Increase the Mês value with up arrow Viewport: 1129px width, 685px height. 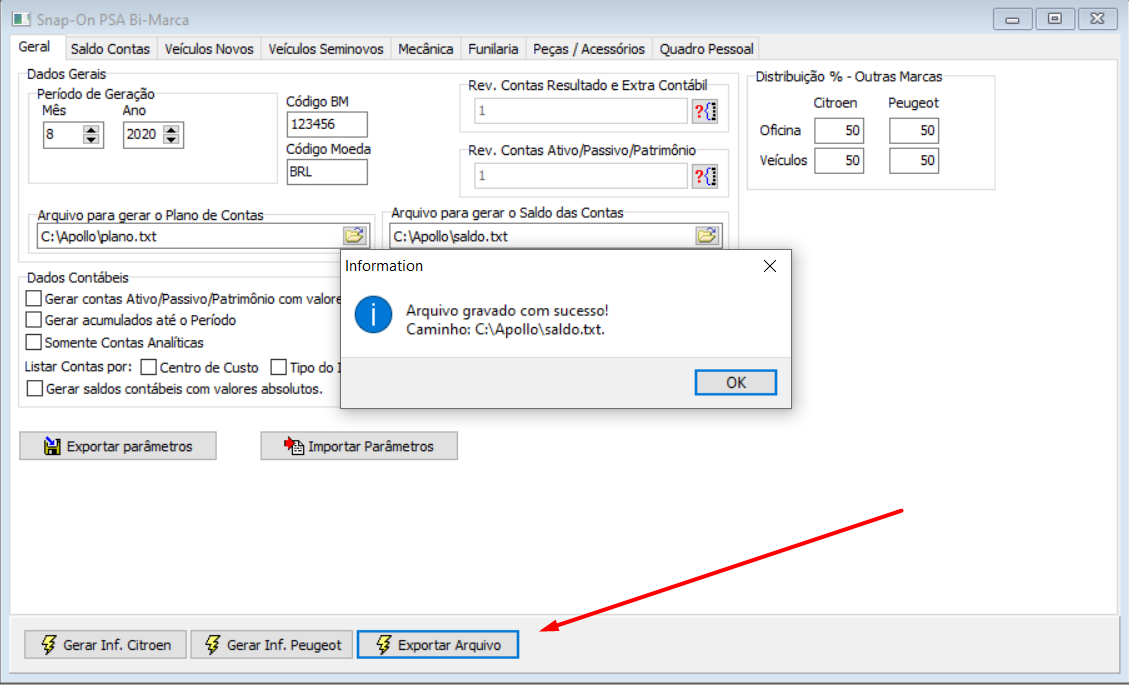click(91, 130)
